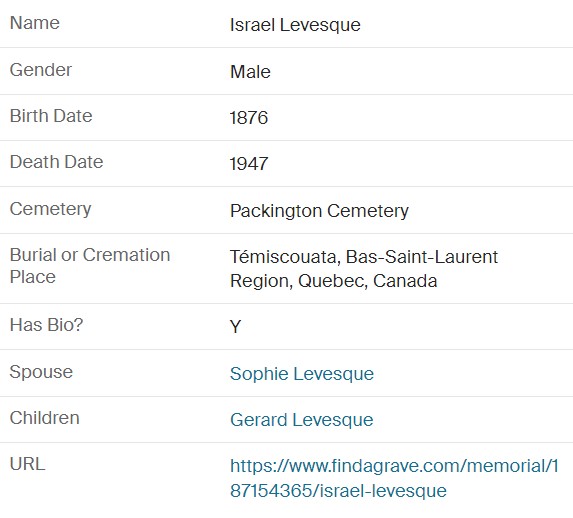Open the Sophie Levesque spouse link

click(x=302, y=374)
